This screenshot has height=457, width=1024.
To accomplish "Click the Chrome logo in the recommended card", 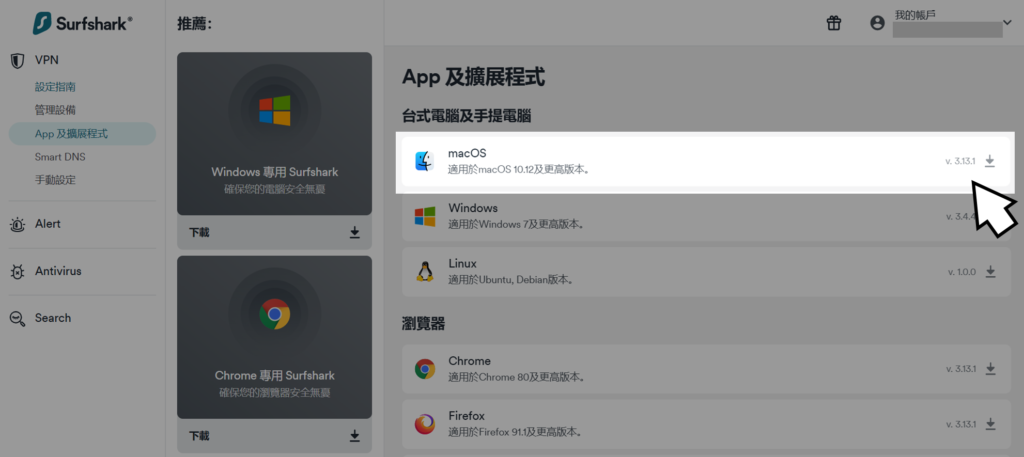I will click(x=274, y=314).
